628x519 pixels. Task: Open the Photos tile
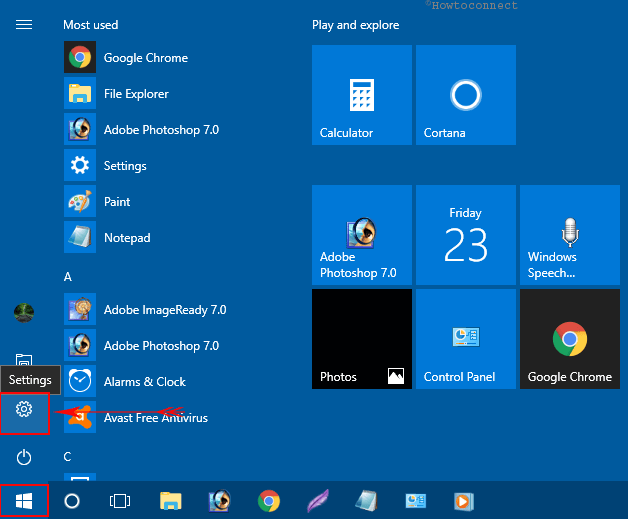362,339
